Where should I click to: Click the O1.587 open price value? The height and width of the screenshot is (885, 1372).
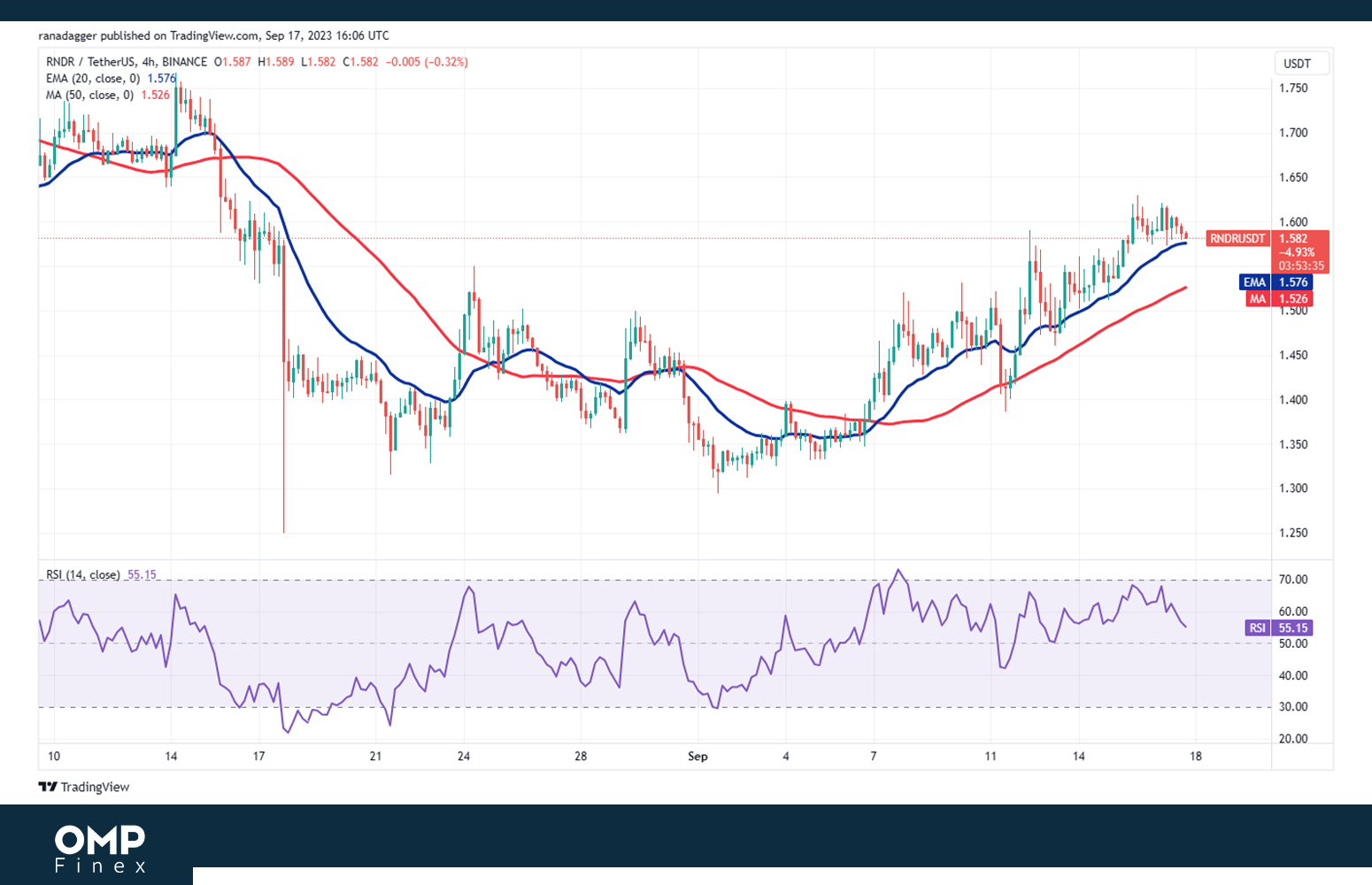(x=232, y=62)
